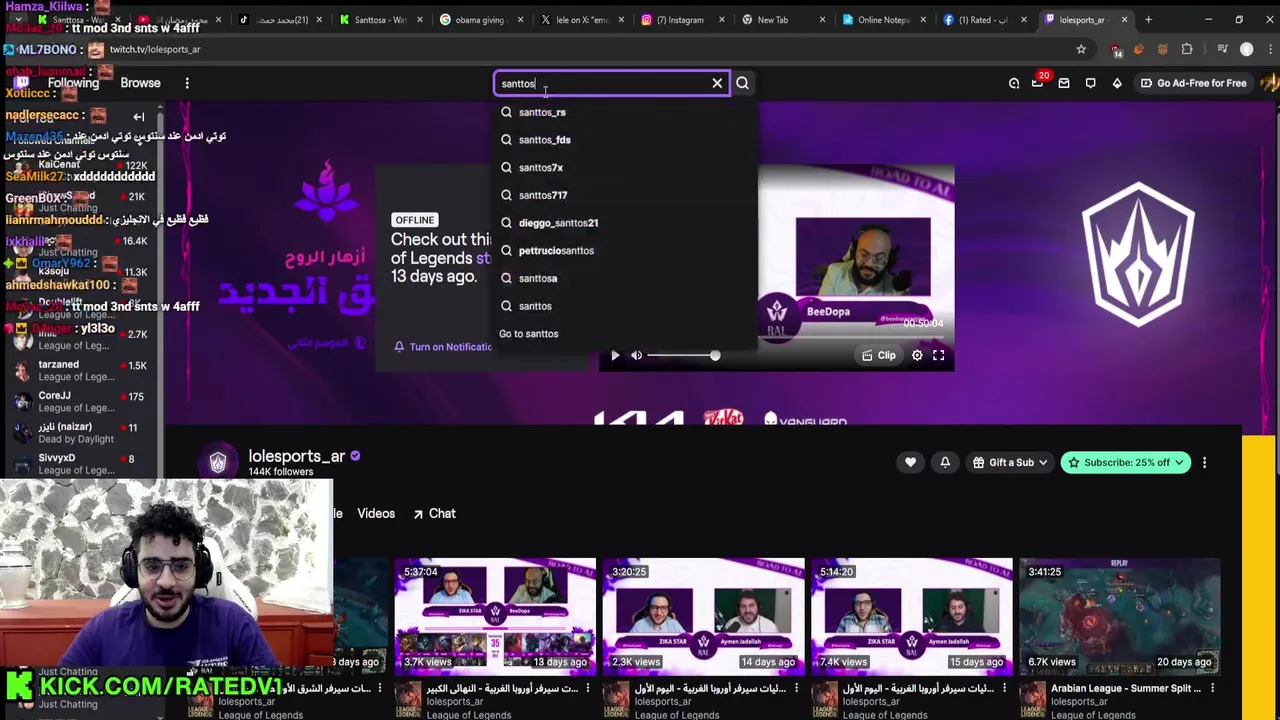This screenshot has height=720, width=1280.
Task: Click Go to santtos link
Action: (x=529, y=334)
